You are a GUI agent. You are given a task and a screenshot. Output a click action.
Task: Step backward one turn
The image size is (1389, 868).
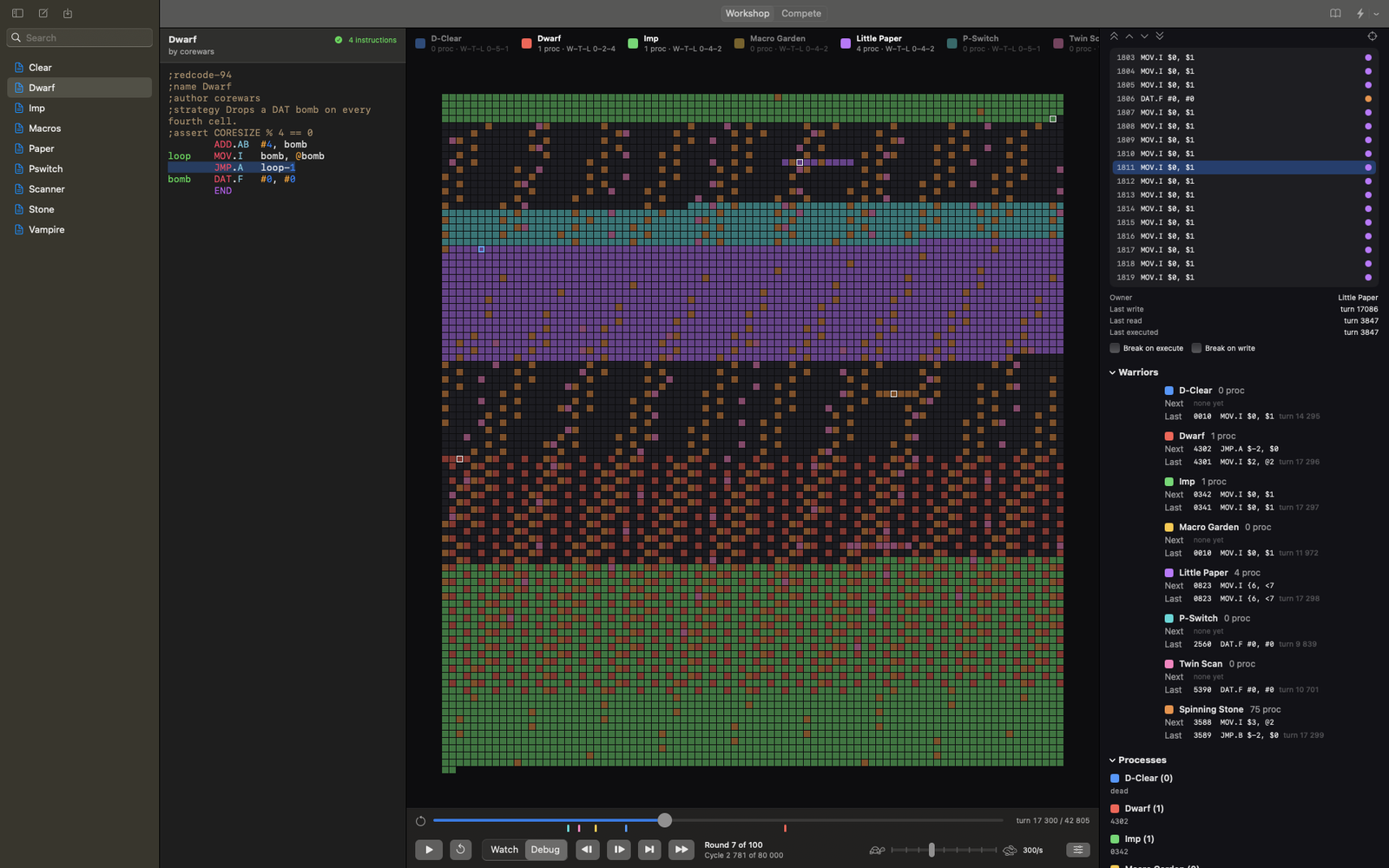[587, 850]
